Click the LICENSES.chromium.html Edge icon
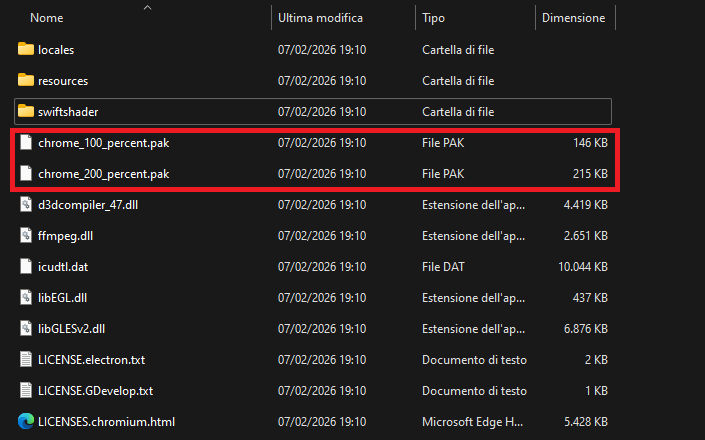The width and height of the screenshot is (705, 440). (x=27, y=422)
